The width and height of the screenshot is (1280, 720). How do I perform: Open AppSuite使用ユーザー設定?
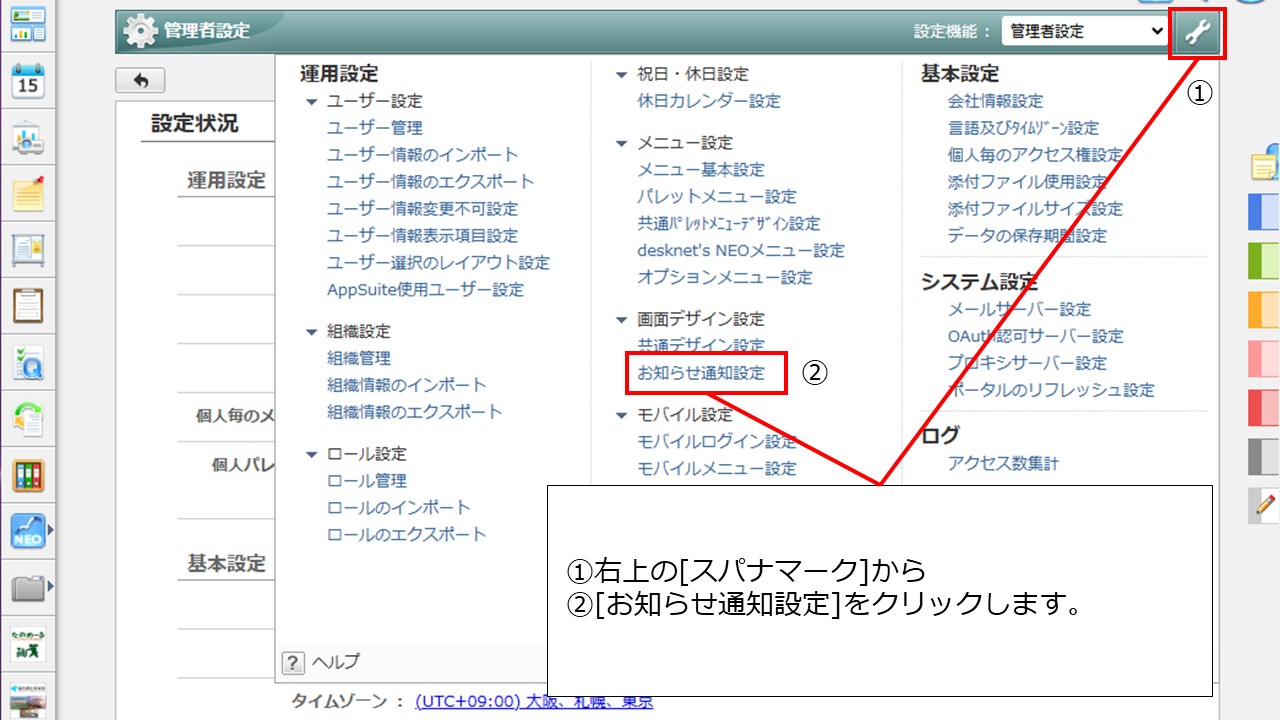click(x=426, y=290)
